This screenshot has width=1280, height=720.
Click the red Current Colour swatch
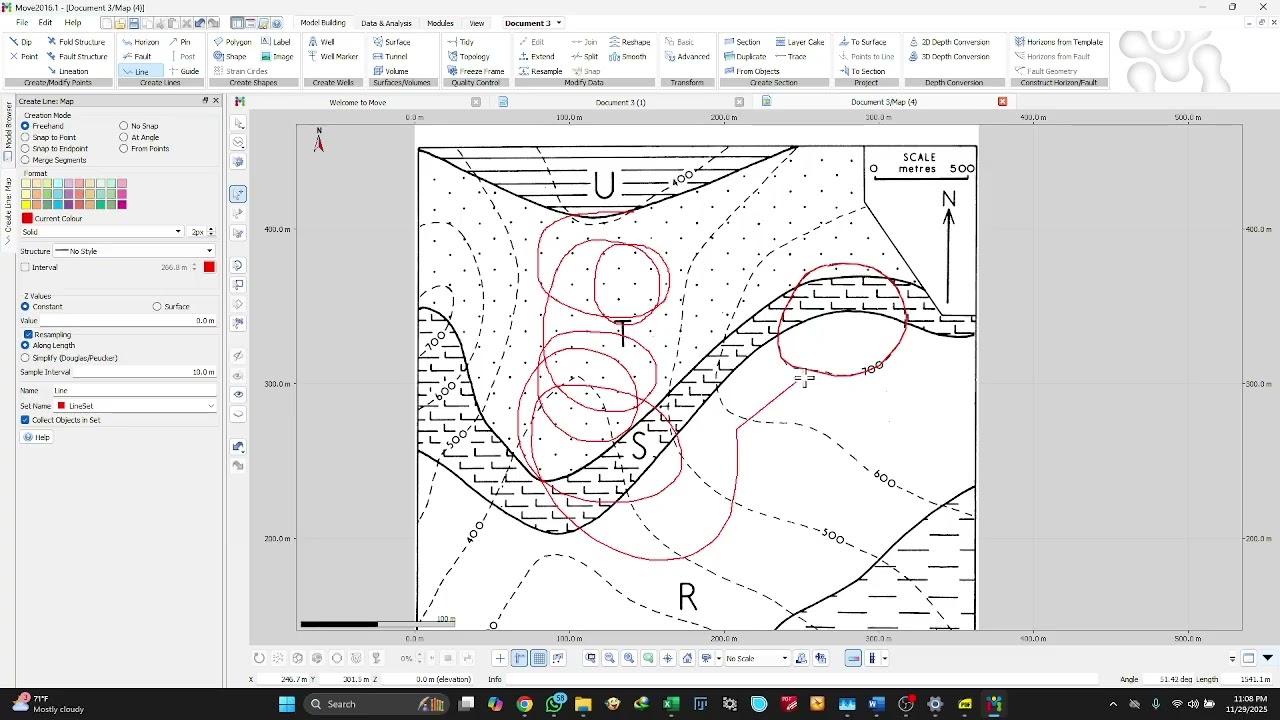(27, 218)
